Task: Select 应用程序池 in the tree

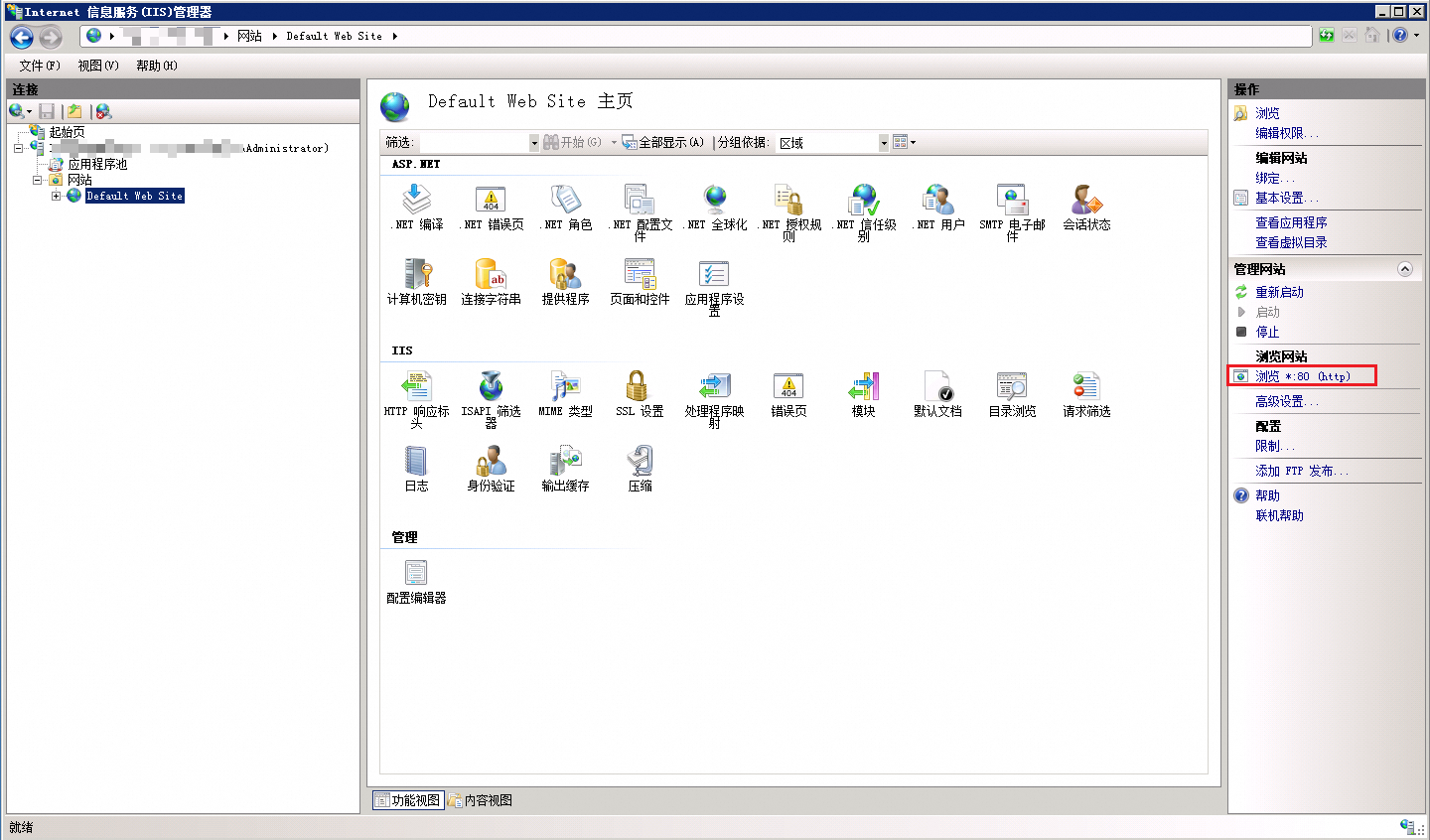Action: point(97,164)
